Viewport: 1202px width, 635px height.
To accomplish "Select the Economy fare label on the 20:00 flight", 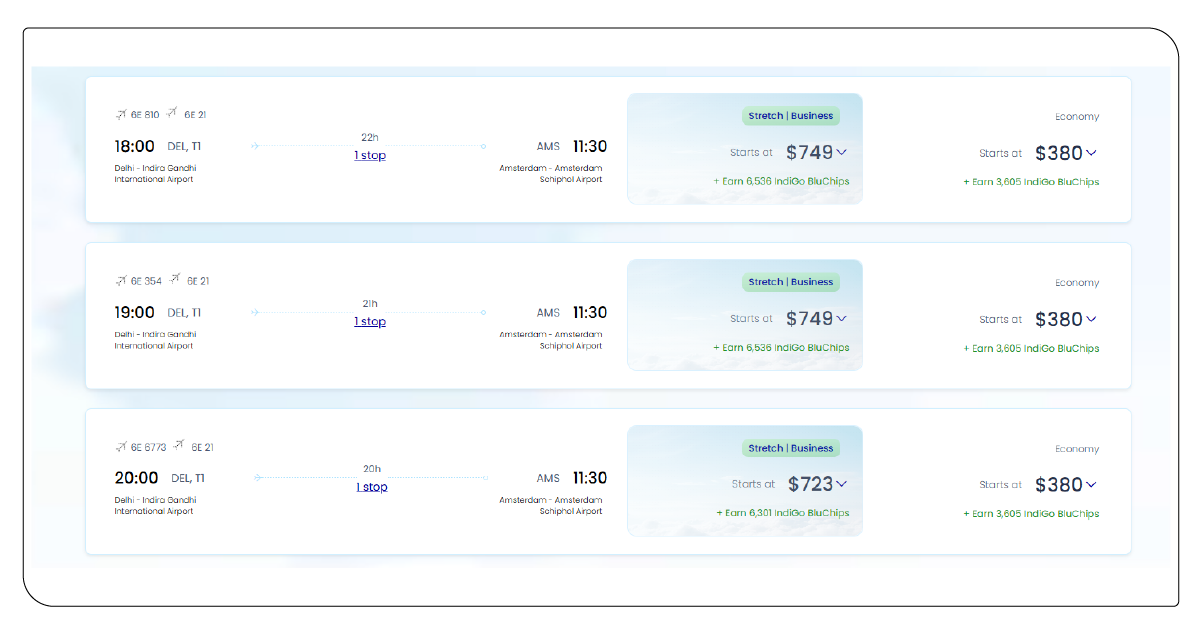I will 1077,448.
